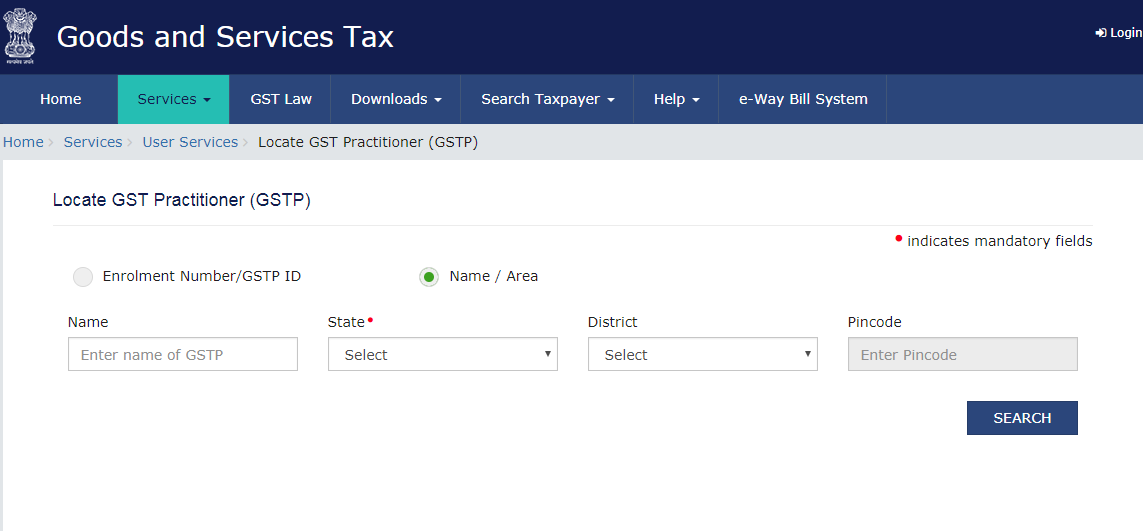
Task: Click Locate GST Practitioner (GSTP) breadcrumb text
Action: tap(368, 142)
